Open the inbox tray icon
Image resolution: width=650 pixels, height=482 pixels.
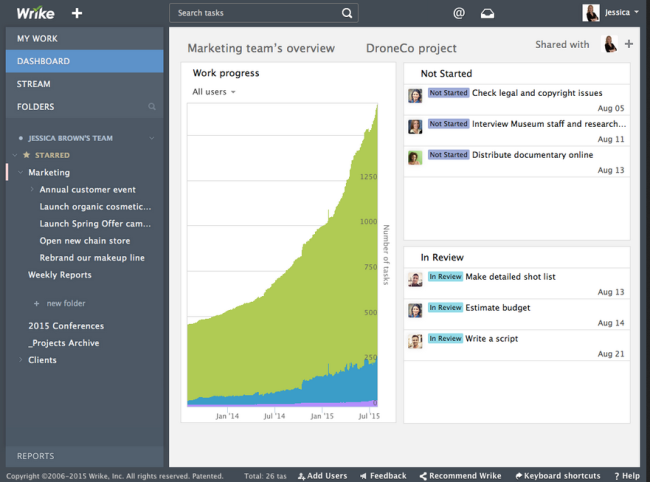[487, 13]
